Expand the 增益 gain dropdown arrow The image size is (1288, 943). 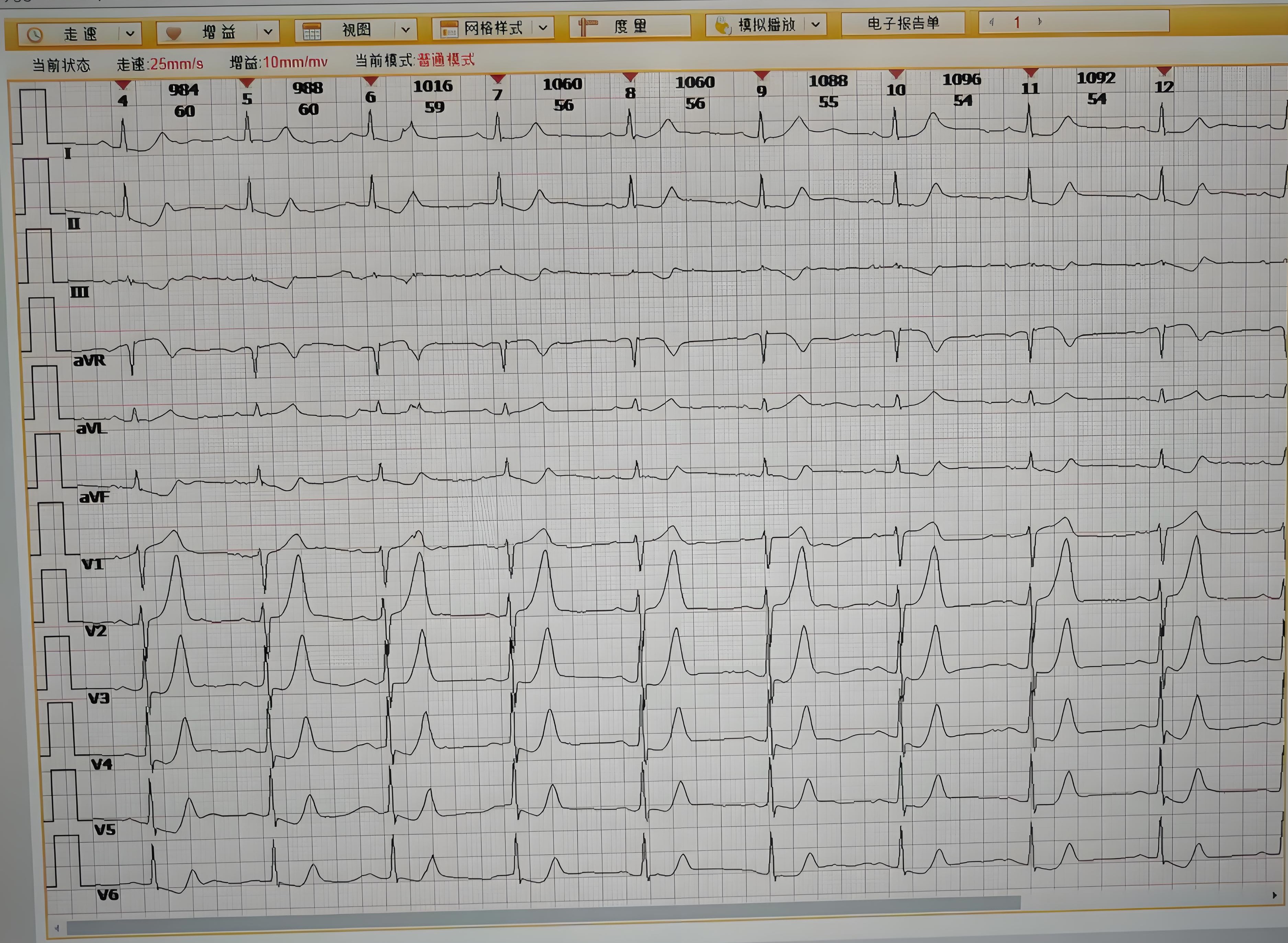[x=268, y=32]
